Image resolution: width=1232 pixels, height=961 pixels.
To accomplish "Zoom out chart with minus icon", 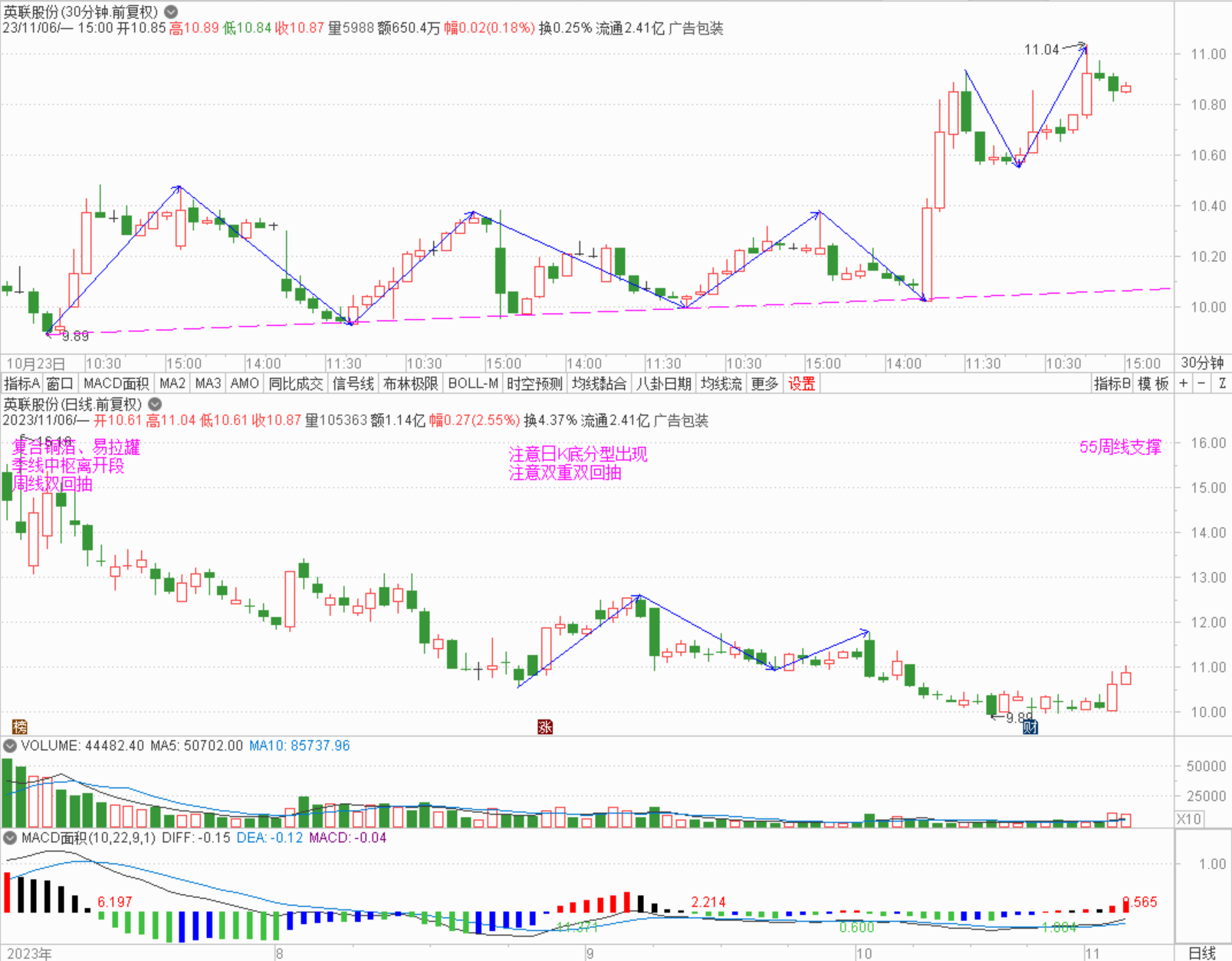I will (x=1201, y=383).
